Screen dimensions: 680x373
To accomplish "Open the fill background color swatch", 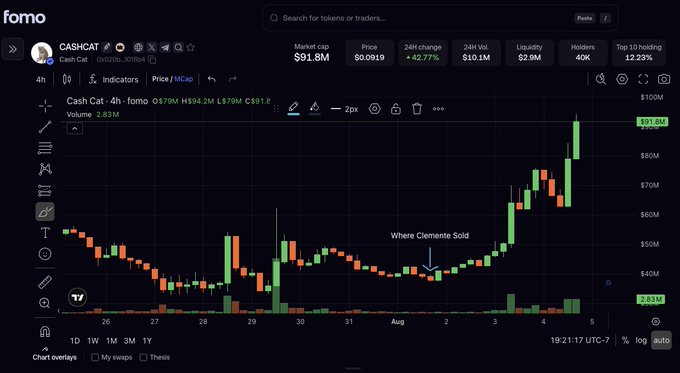I will pyautogui.click(x=315, y=108).
